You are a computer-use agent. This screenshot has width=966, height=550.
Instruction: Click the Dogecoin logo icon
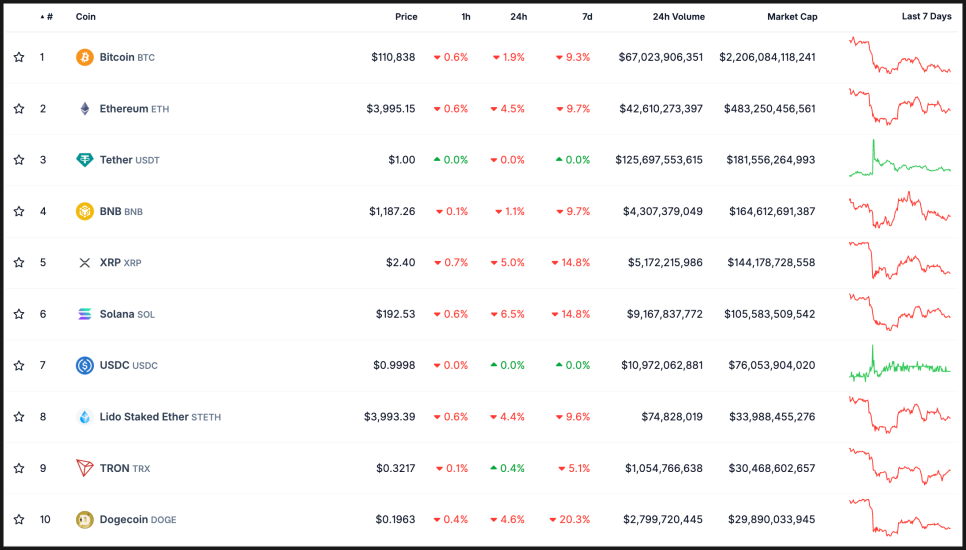pos(85,520)
